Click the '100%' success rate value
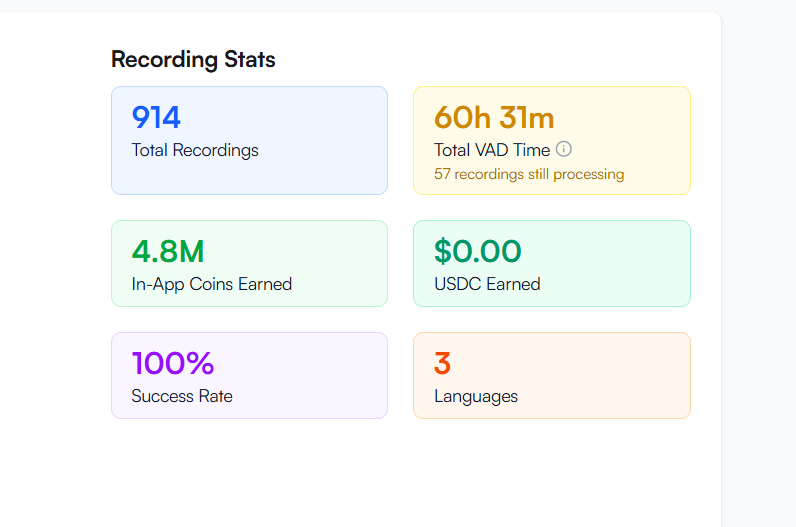796x527 pixels. click(173, 363)
